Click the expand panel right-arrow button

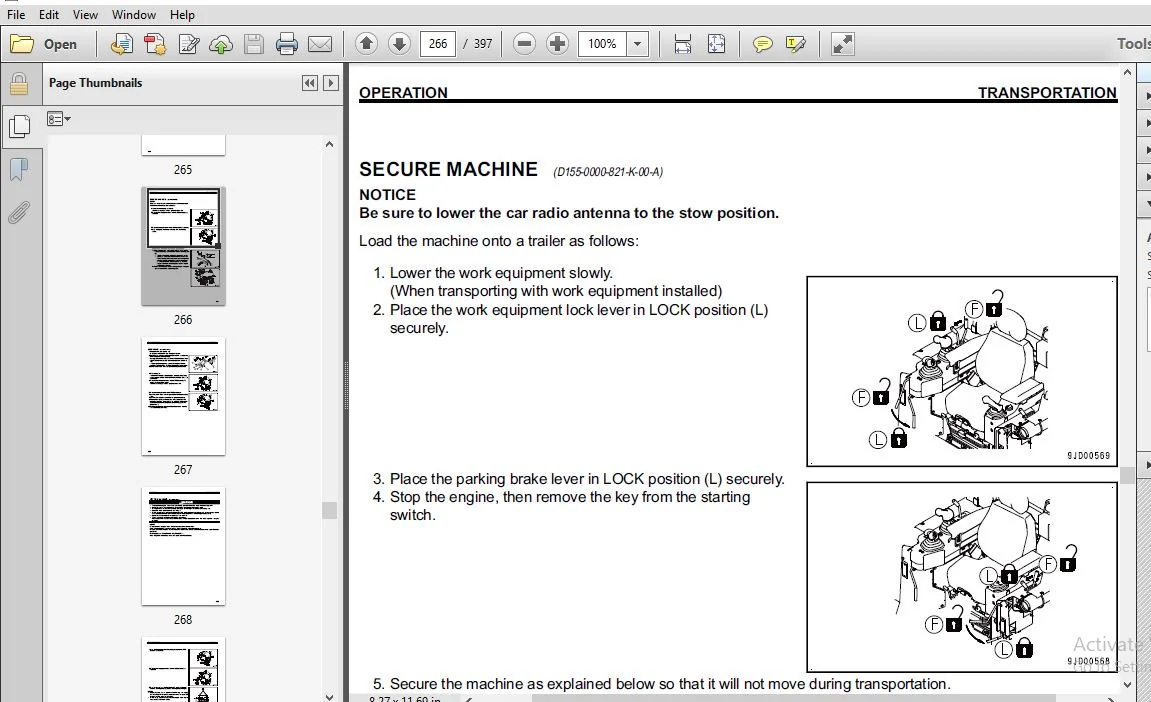pyautogui.click(x=331, y=83)
